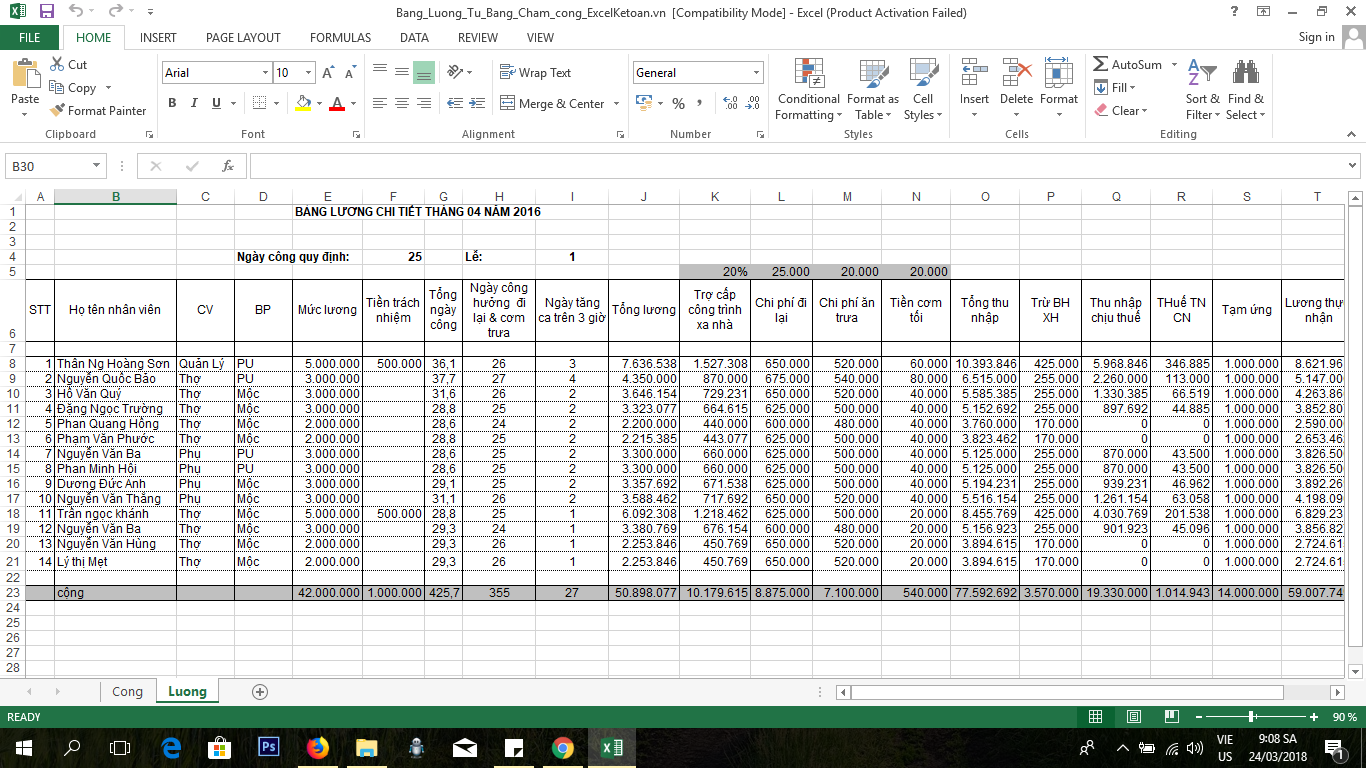The image size is (1366, 768).
Task: Expand the Name Box dropdown arrow
Action: pyautogui.click(x=97, y=166)
